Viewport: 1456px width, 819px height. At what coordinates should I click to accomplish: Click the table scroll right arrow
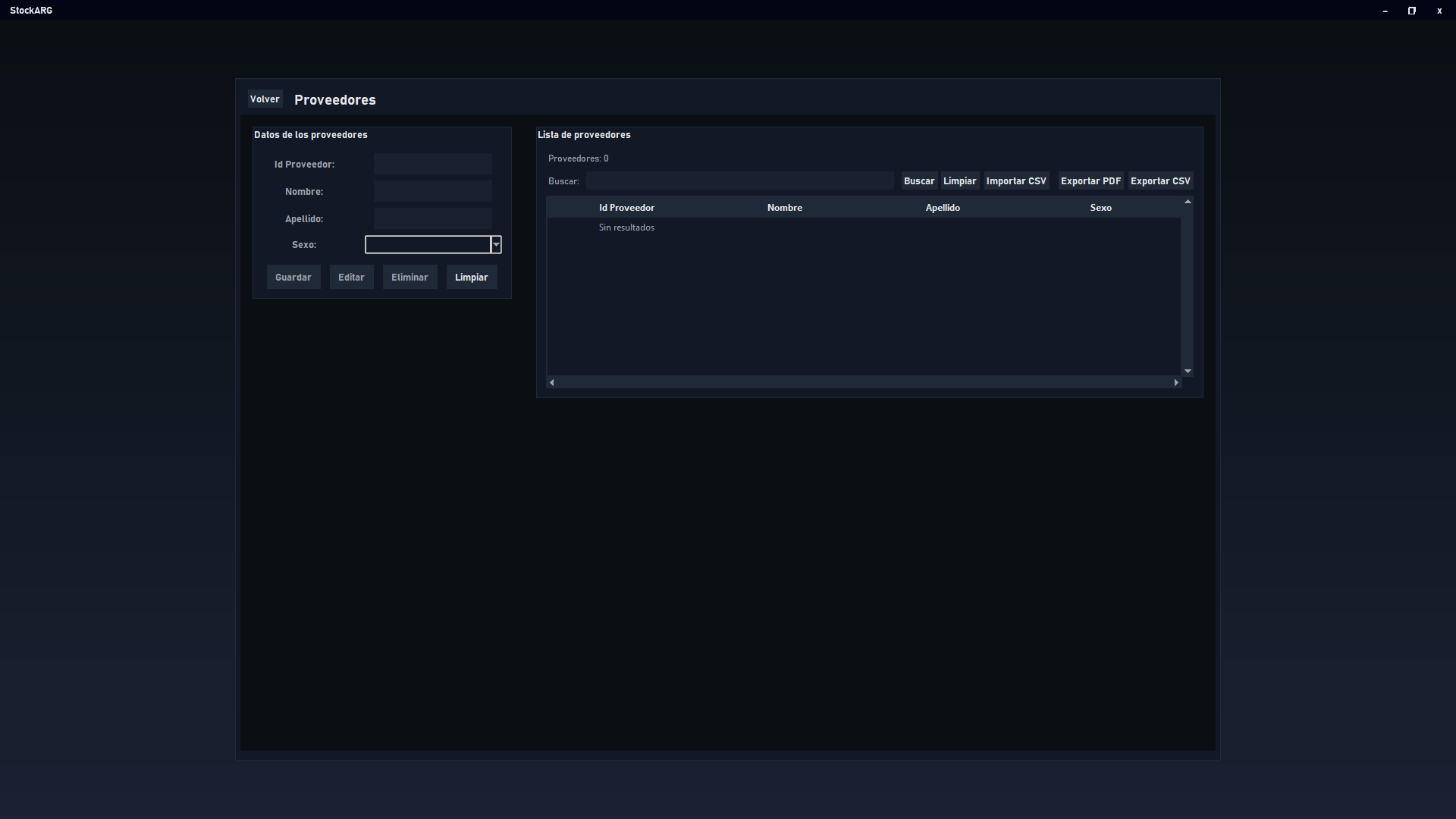1176,383
